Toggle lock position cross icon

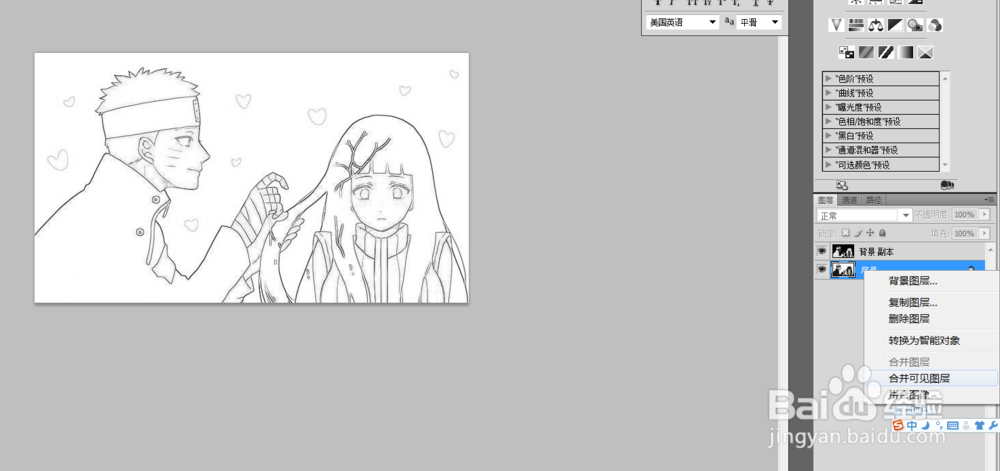(x=871, y=233)
